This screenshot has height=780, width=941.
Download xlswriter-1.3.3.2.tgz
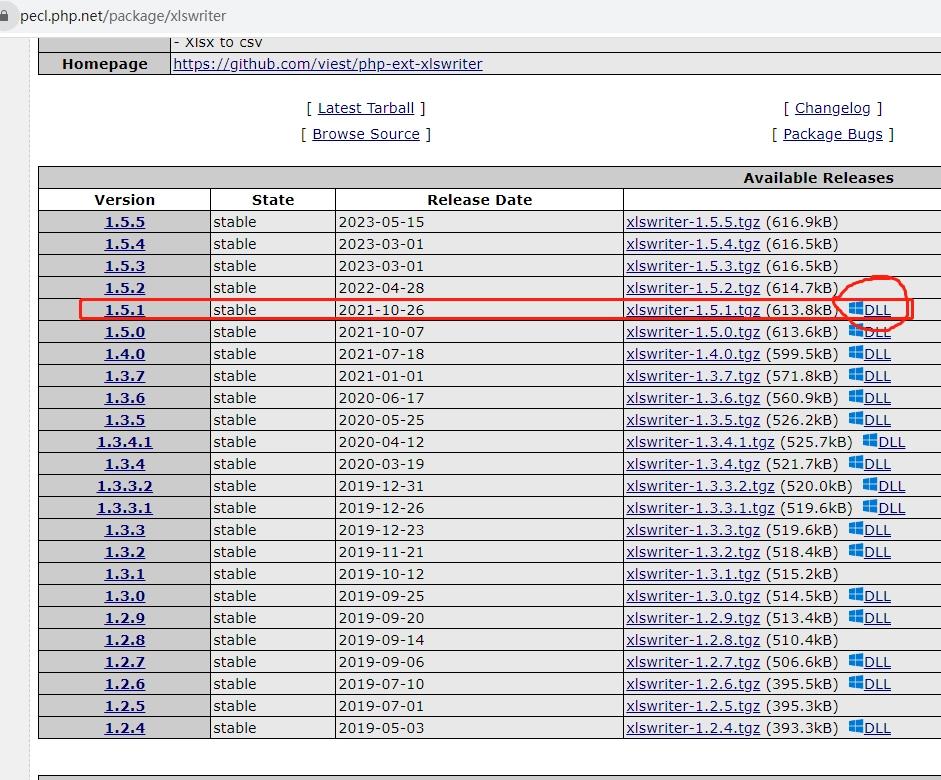coord(700,486)
